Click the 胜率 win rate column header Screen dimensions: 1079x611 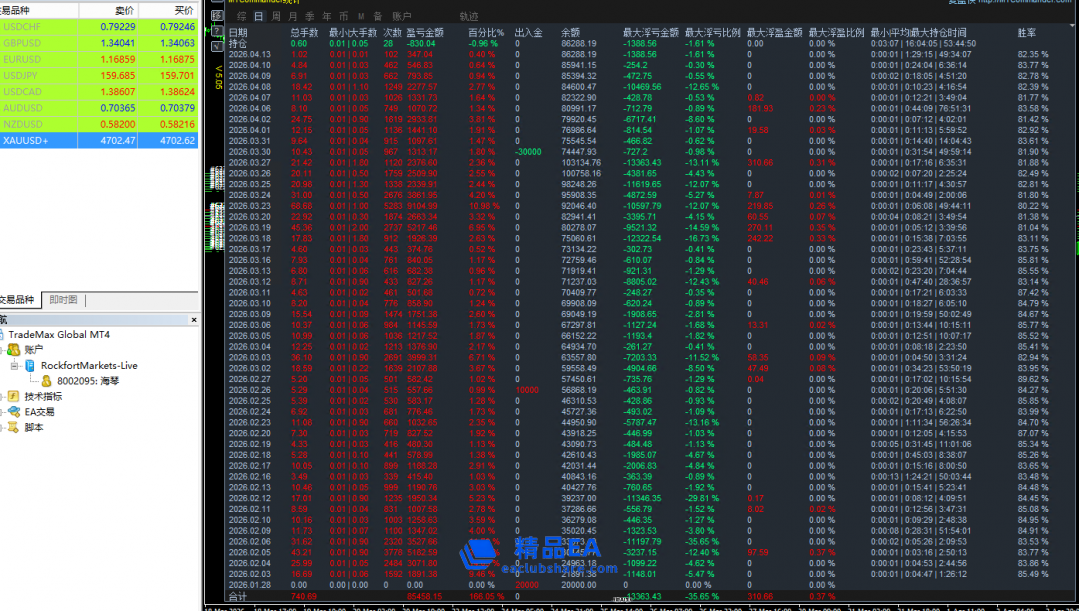(1027, 32)
